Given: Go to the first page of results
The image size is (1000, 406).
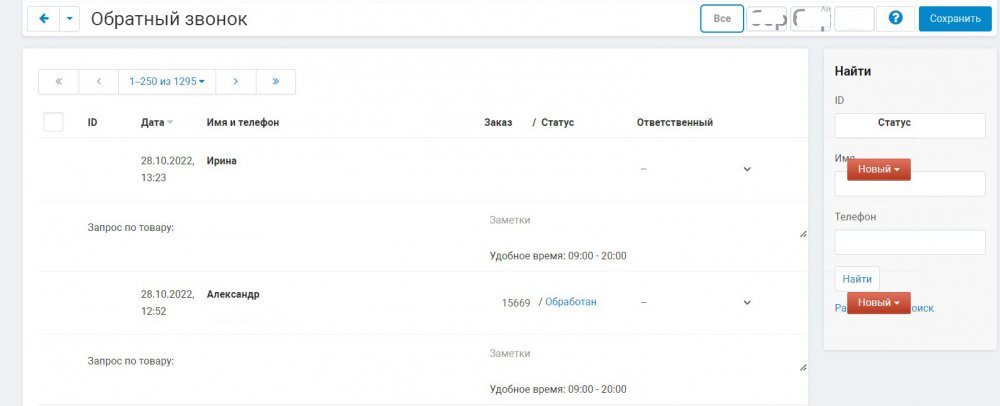Looking at the screenshot, I should coord(59,81).
